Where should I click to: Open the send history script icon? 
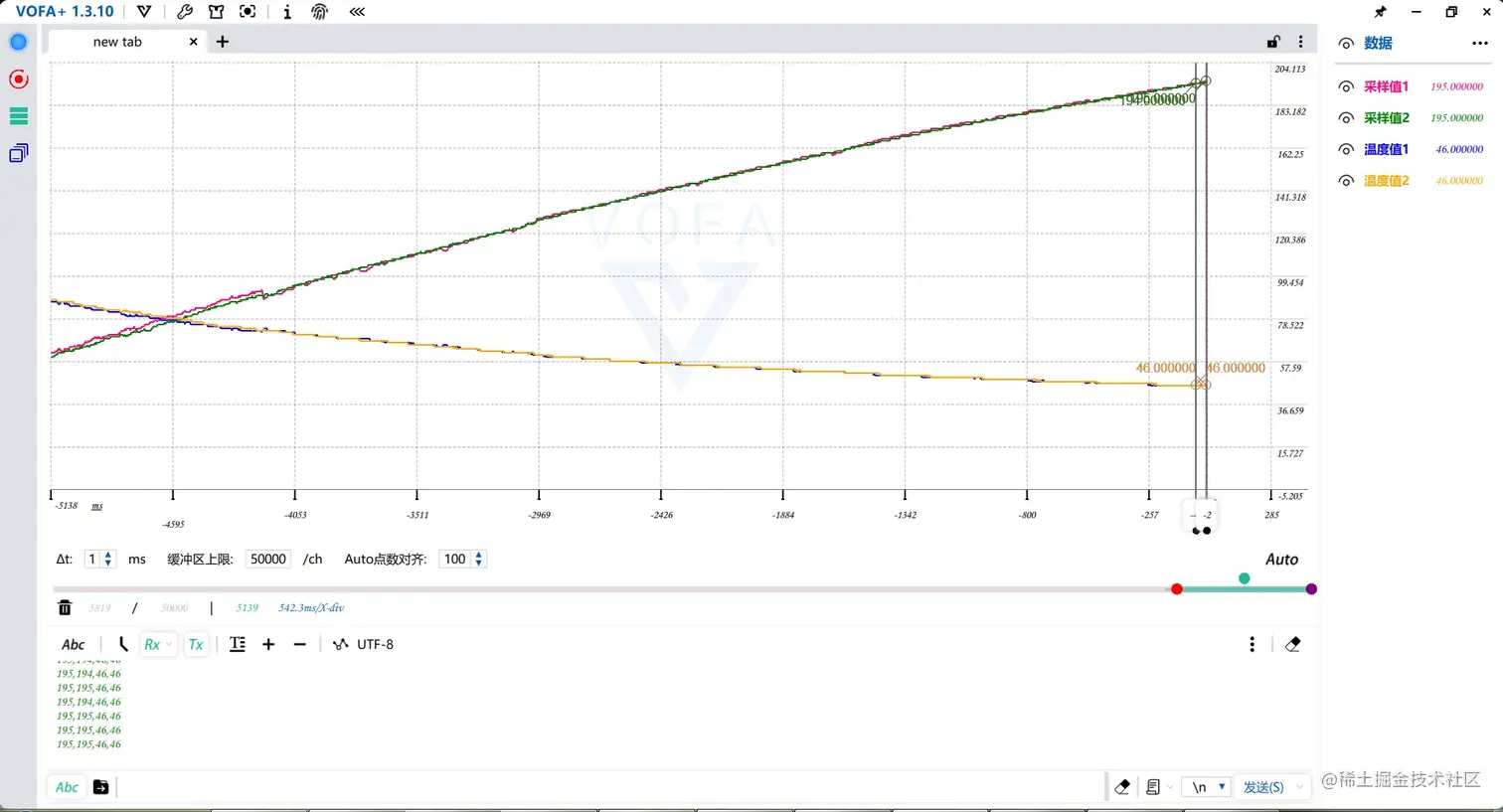pos(1153,787)
